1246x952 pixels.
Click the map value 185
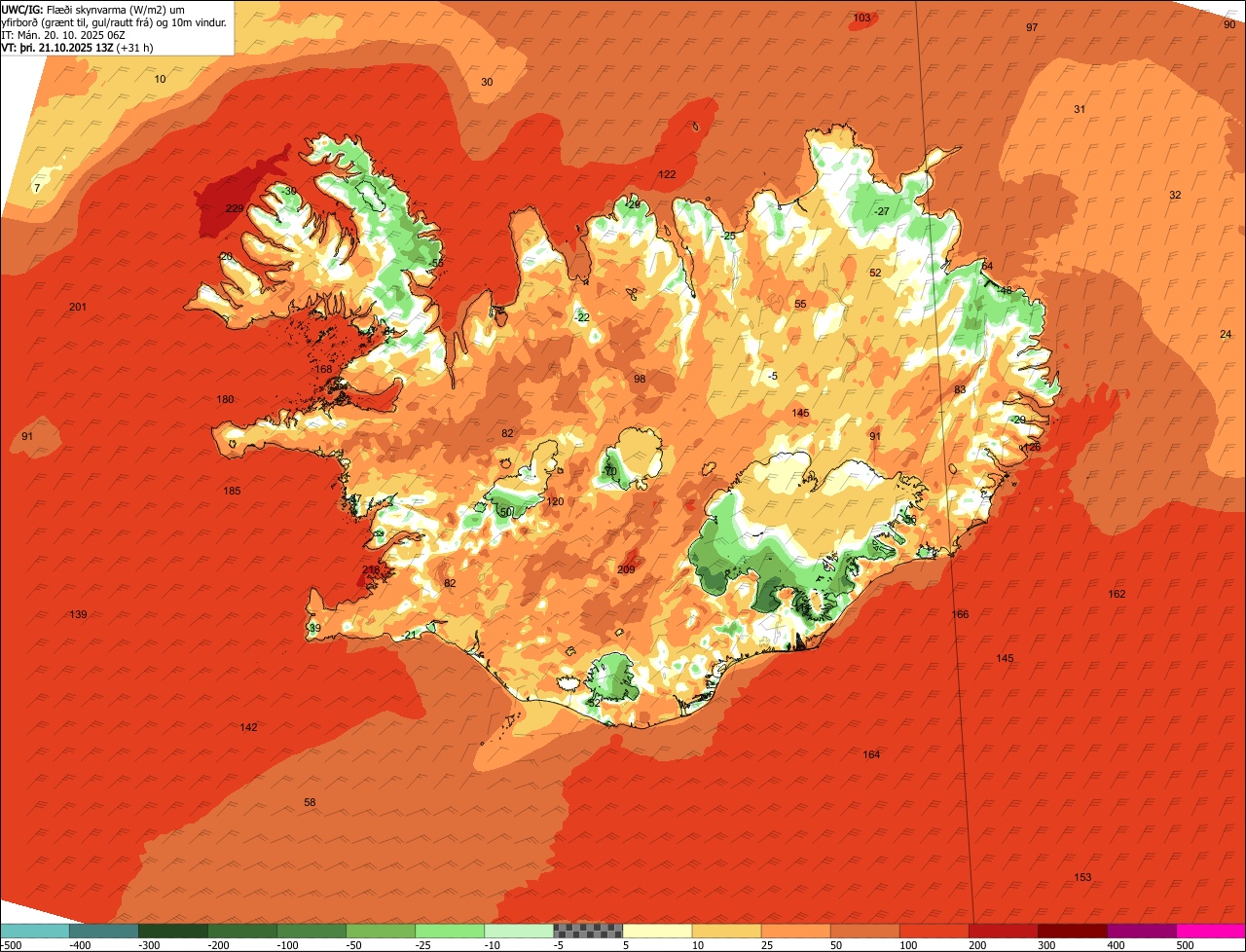[232, 492]
